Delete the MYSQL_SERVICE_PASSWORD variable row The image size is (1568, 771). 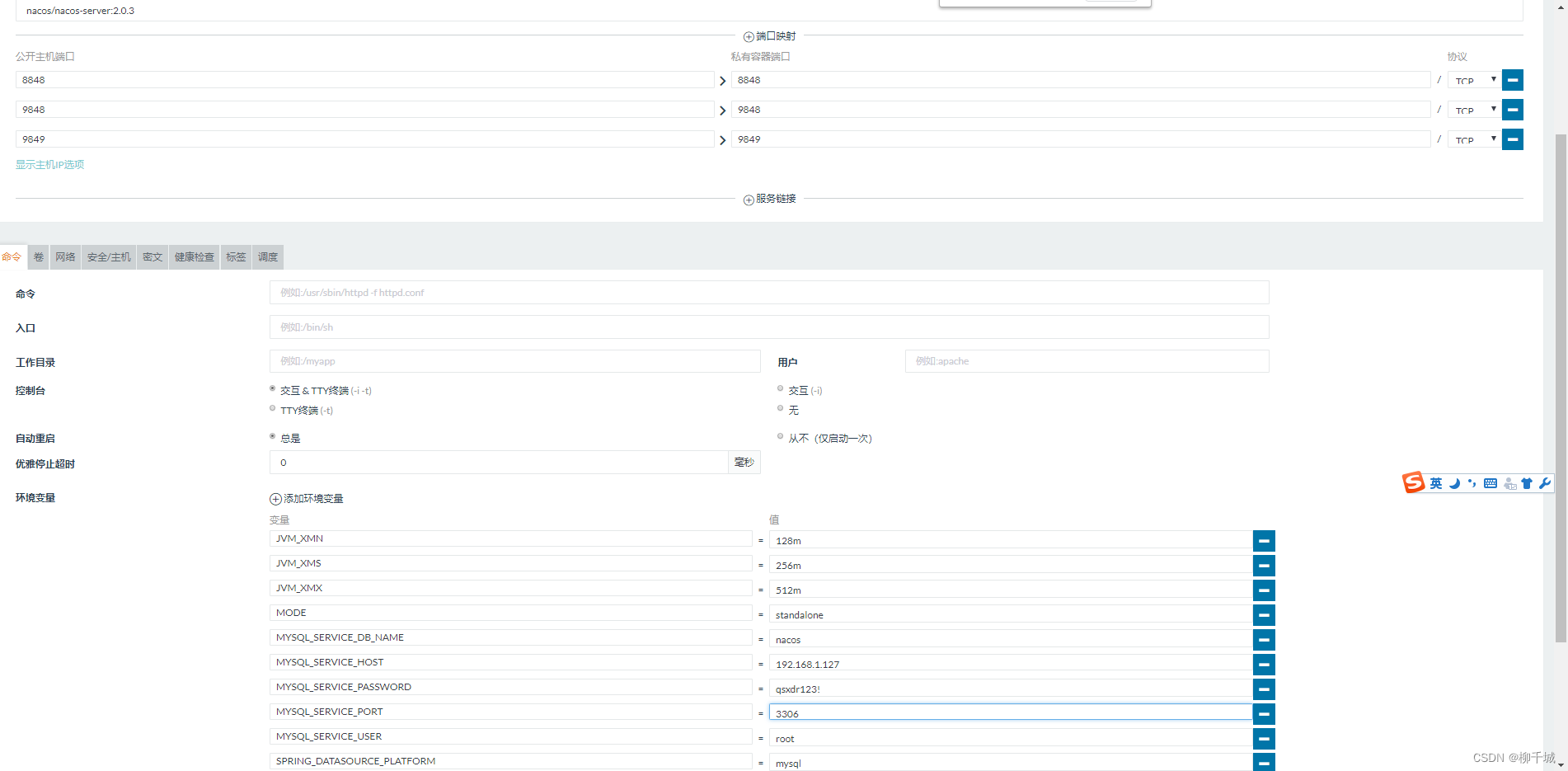[x=1264, y=689]
